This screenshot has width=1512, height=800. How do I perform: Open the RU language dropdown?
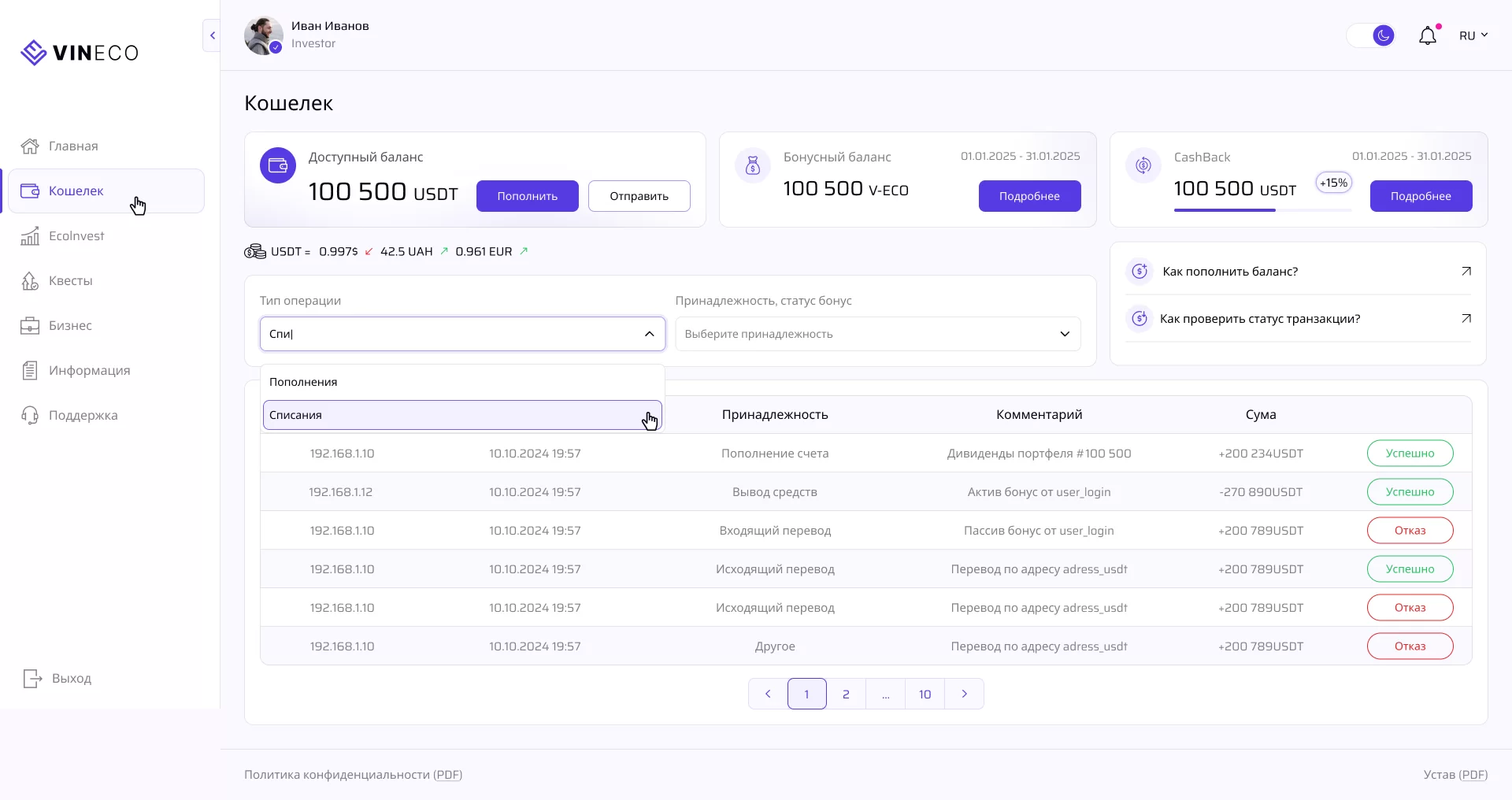[1473, 35]
